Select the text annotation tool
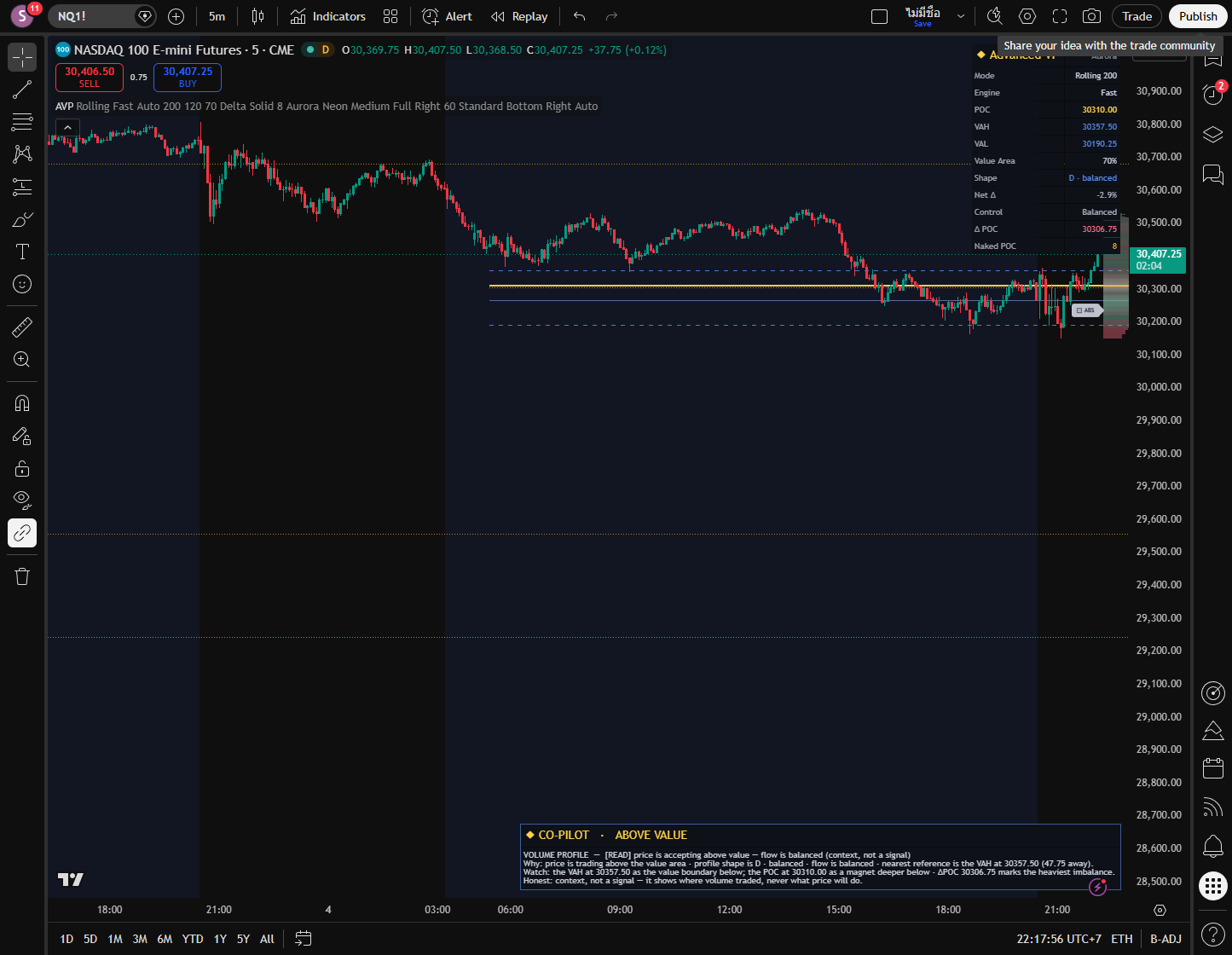 (22, 252)
